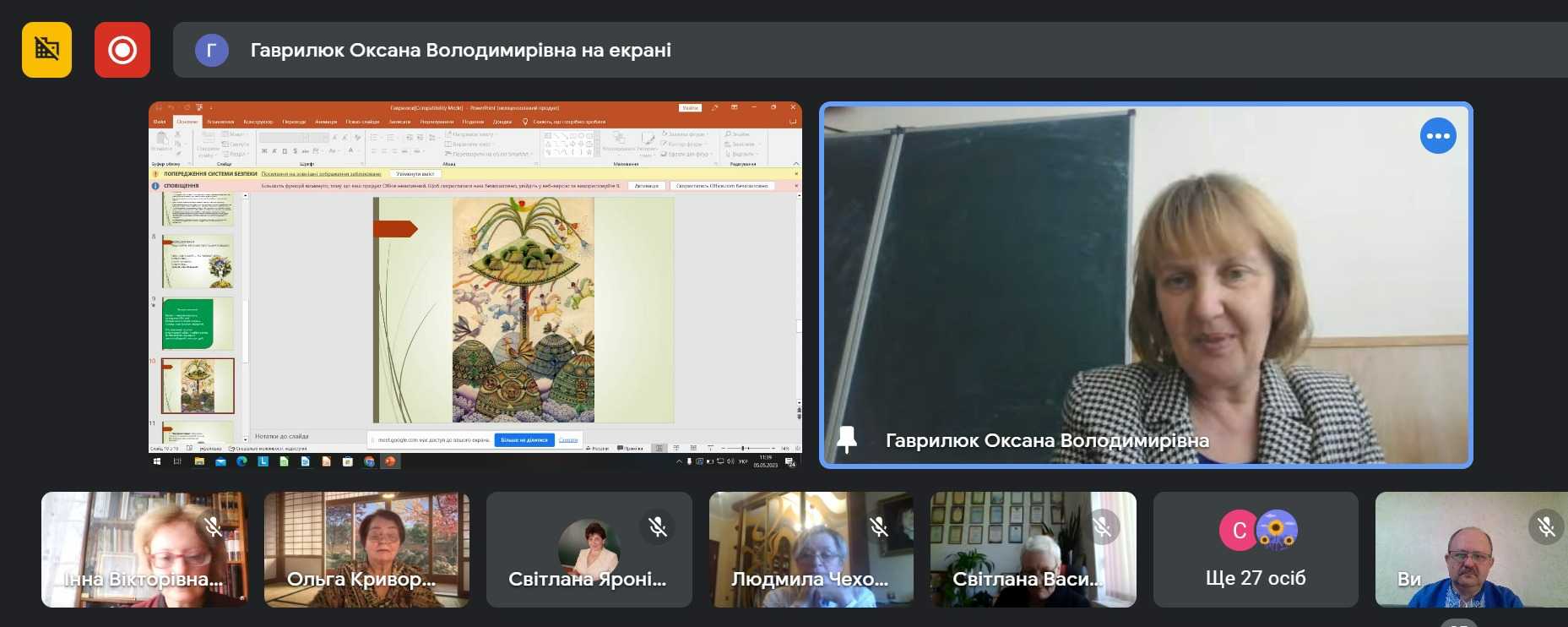Click the Windows Start button in shared screen

(157, 461)
